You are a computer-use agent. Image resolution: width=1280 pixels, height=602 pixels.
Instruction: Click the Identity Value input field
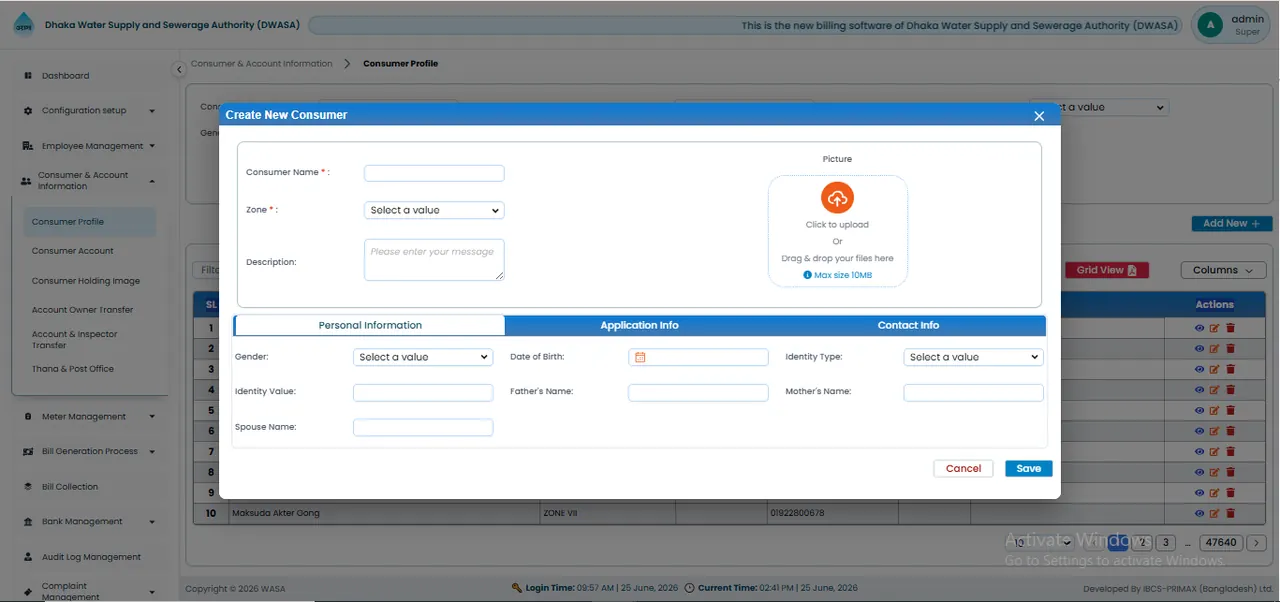[x=423, y=393]
